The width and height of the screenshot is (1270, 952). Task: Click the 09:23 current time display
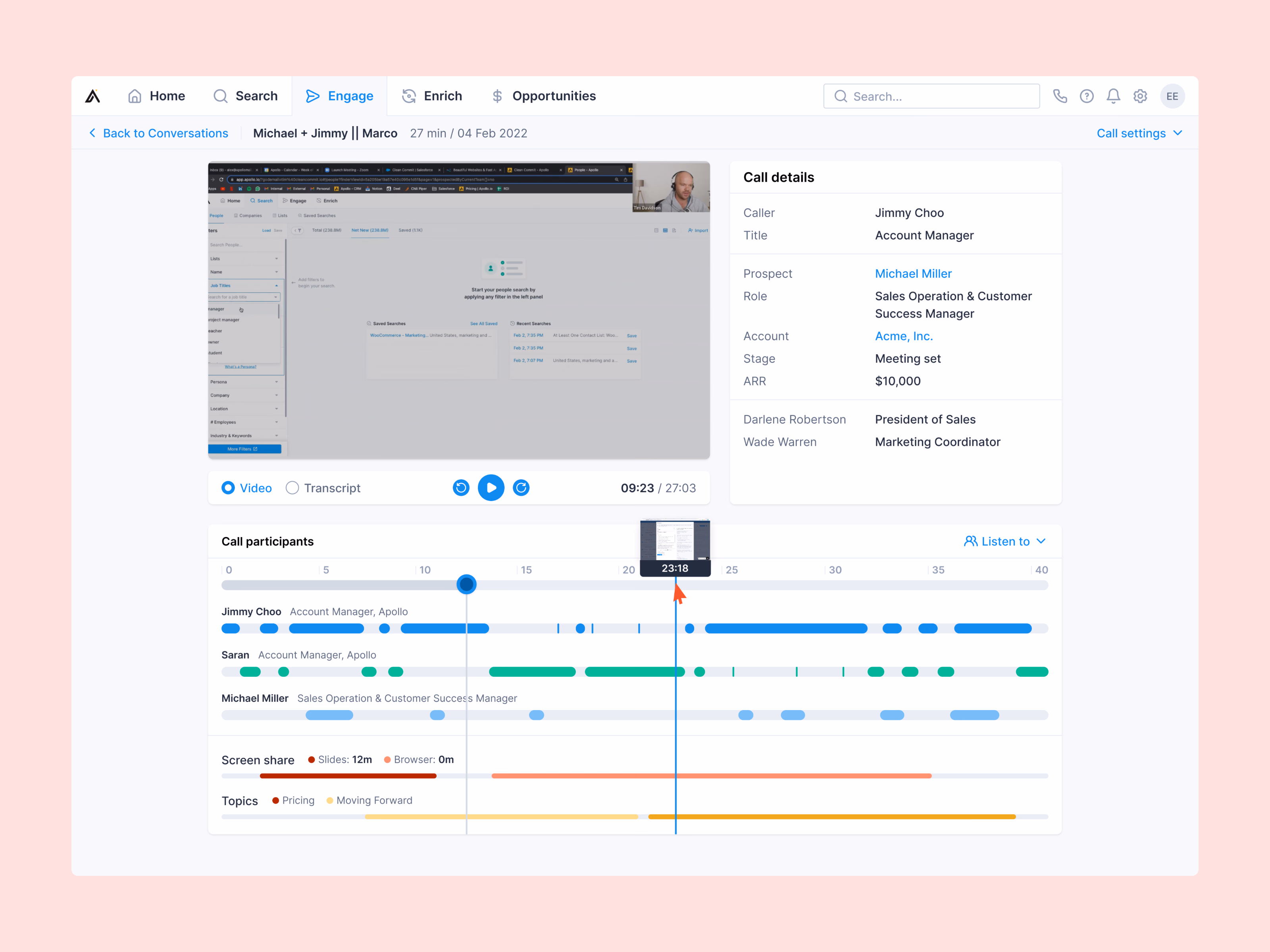point(637,488)
